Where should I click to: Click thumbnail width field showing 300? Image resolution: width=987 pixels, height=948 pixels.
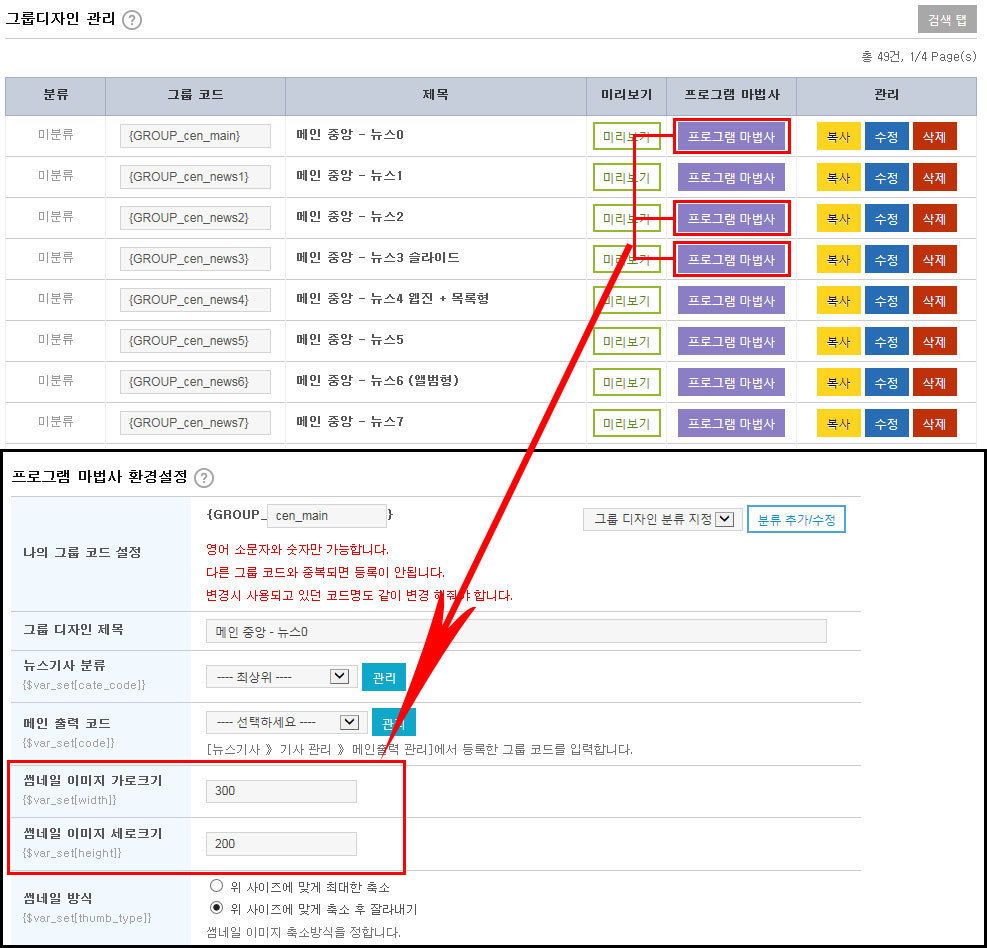[281, 791]
